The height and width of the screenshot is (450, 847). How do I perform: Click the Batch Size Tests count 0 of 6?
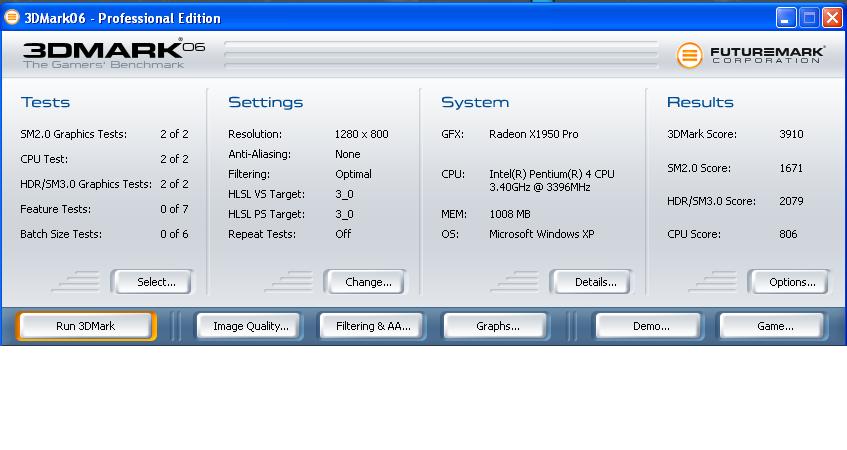174,234
